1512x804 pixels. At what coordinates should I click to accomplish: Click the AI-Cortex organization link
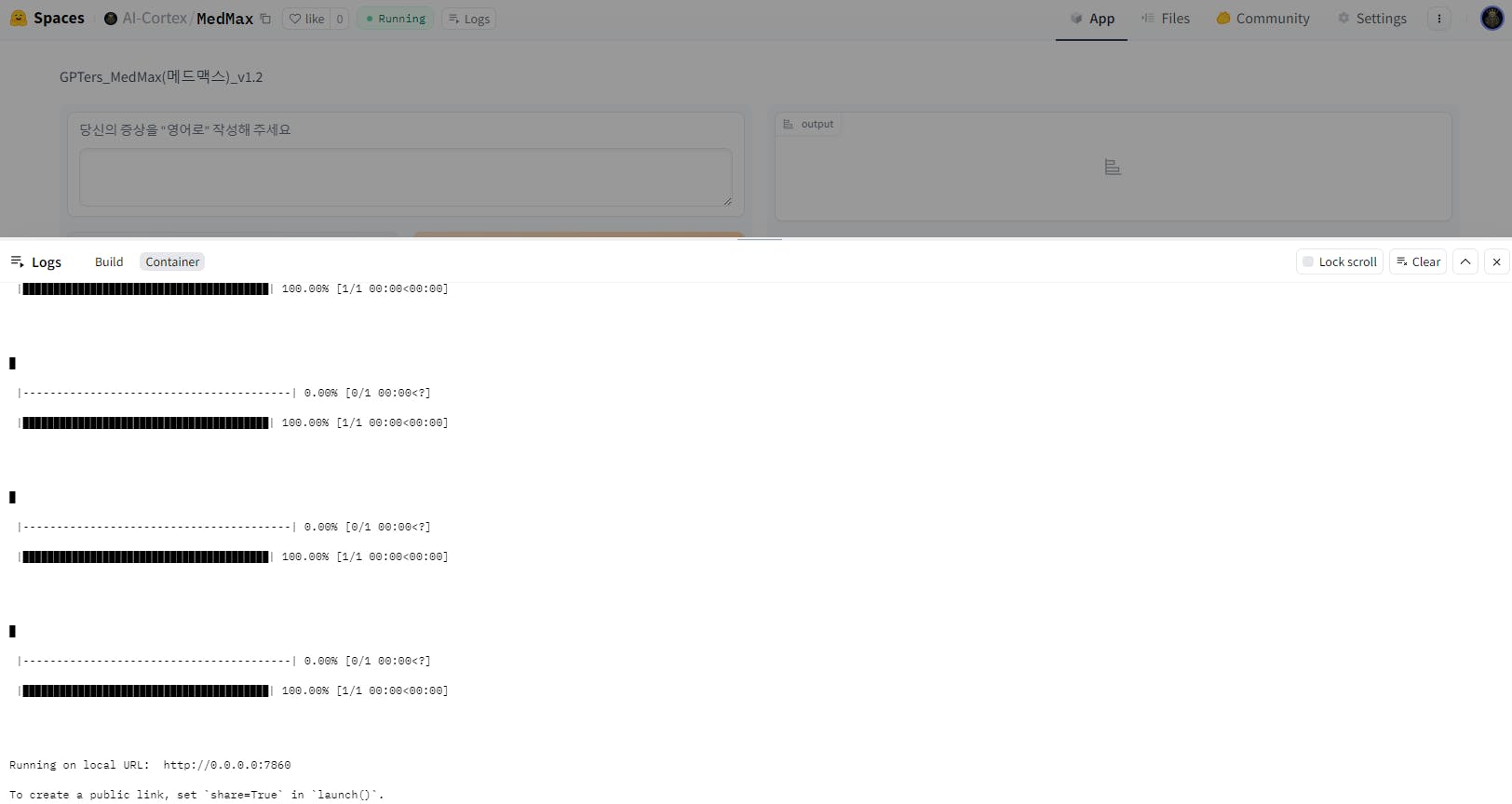click(155, 19)
